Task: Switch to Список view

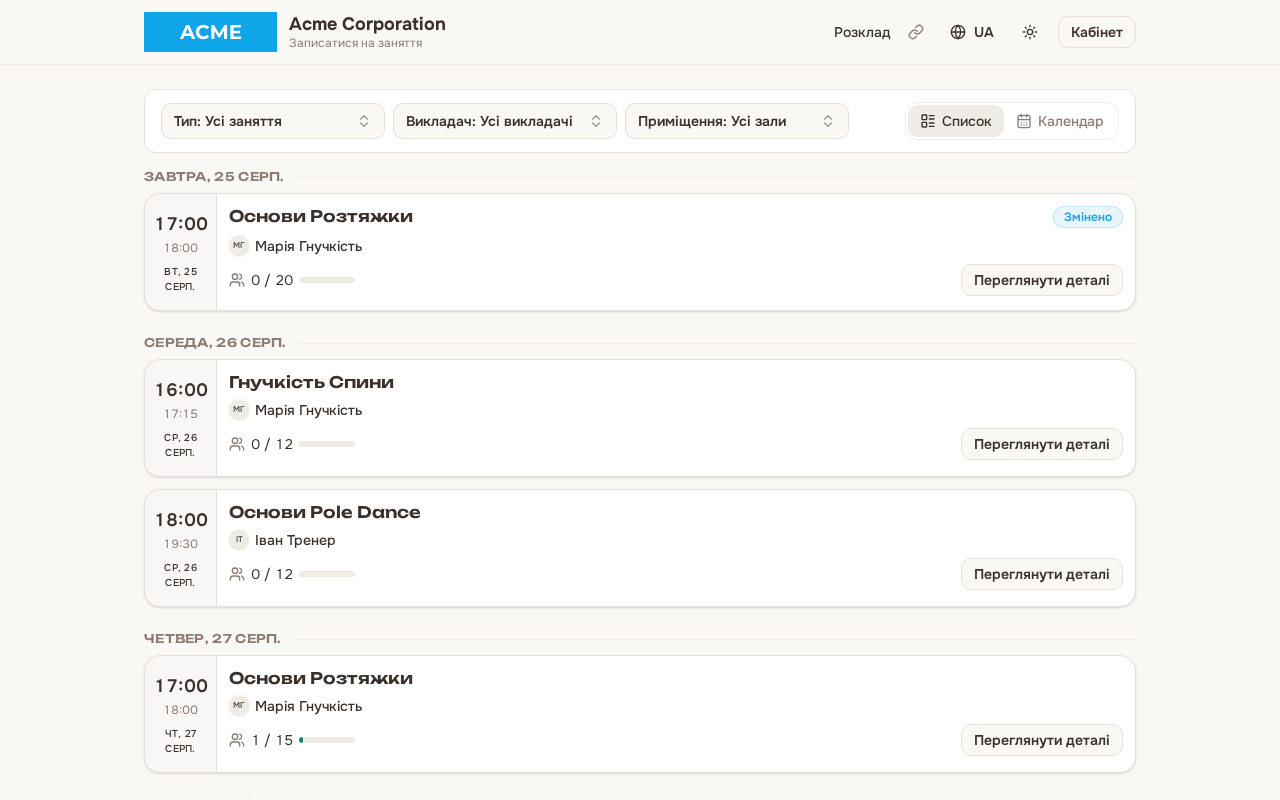Action: coord(956,121)
